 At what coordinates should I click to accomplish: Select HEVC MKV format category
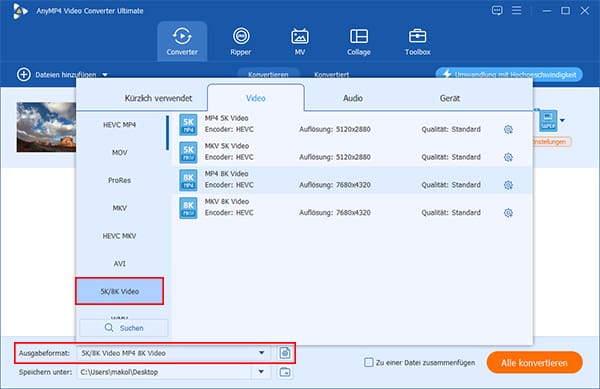click(119, 236)
